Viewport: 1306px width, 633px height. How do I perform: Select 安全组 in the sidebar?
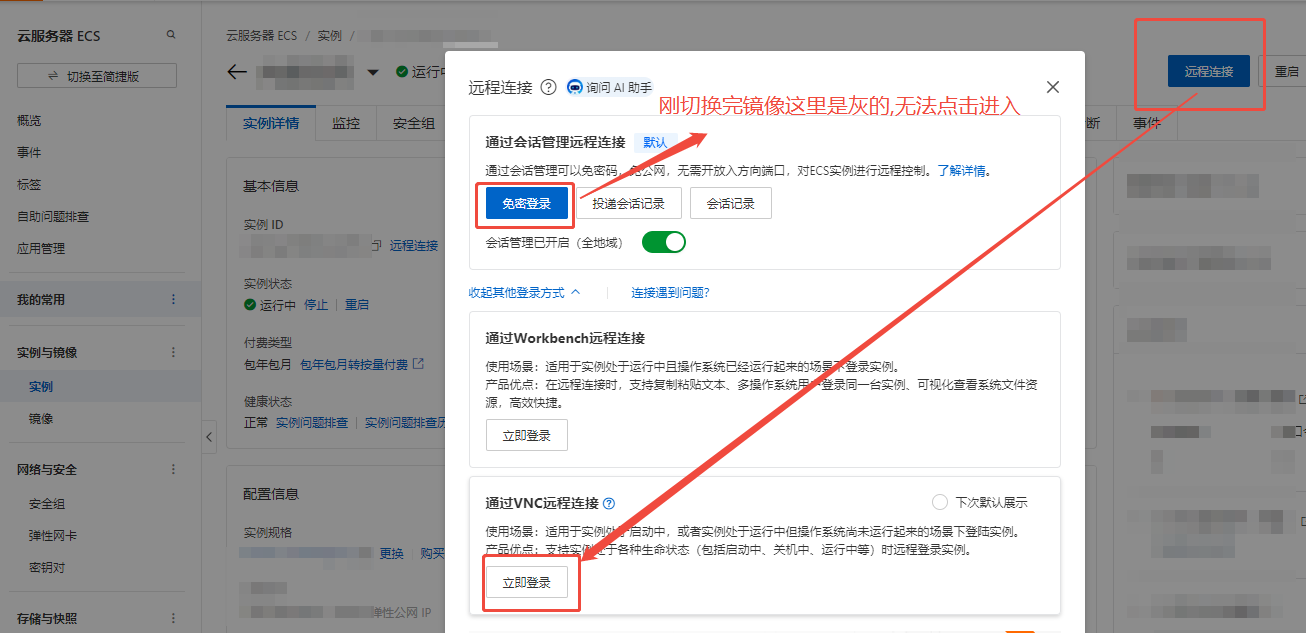pyautogui.click(x=47, y=504)
